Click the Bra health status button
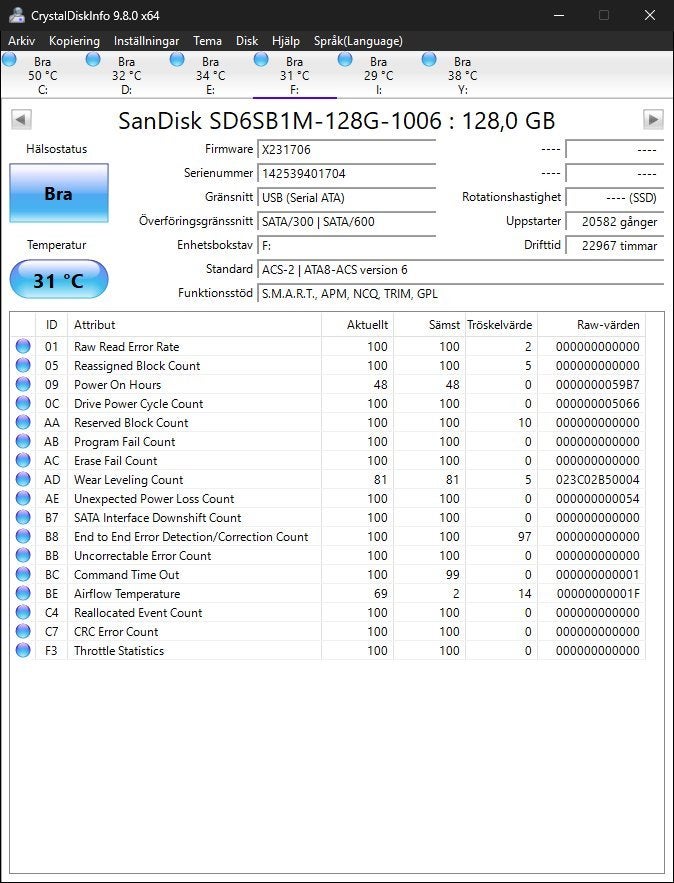 point(59,193)
